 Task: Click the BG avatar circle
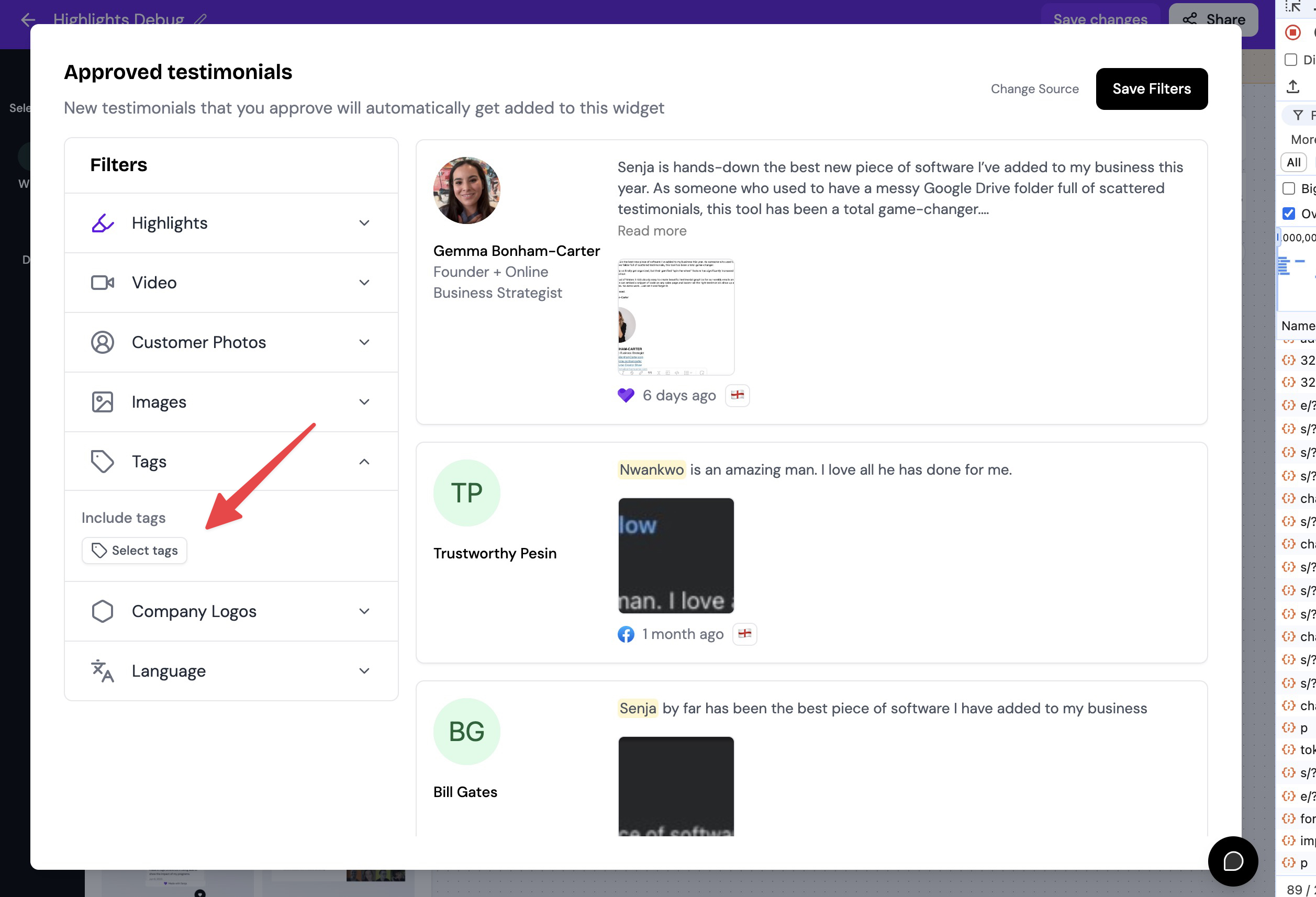tap(466, 732)
